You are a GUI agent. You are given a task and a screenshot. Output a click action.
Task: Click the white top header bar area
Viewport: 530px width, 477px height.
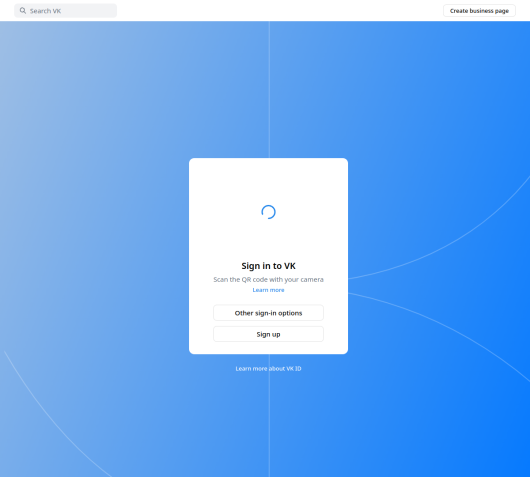[x=270, y=10]
